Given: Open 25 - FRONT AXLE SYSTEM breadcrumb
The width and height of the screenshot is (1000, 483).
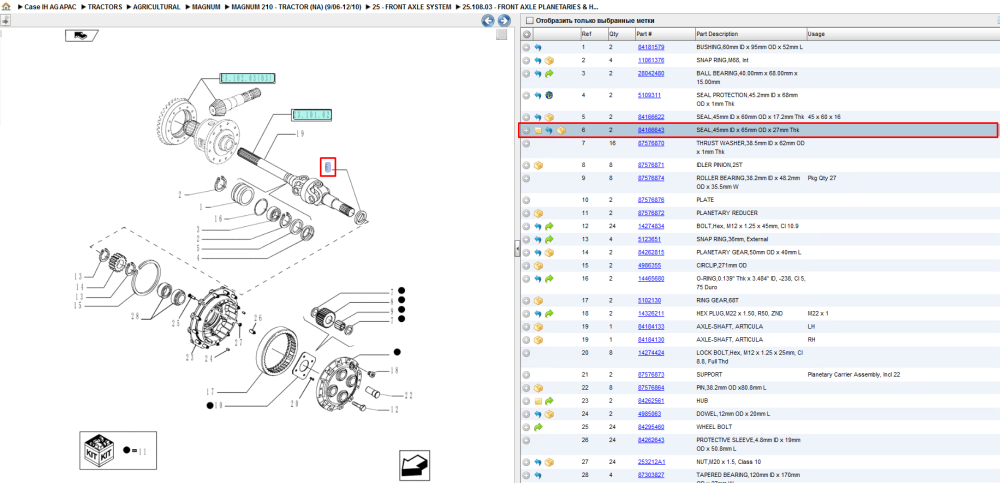Looking at the screenshot, I should click(413, 6).
